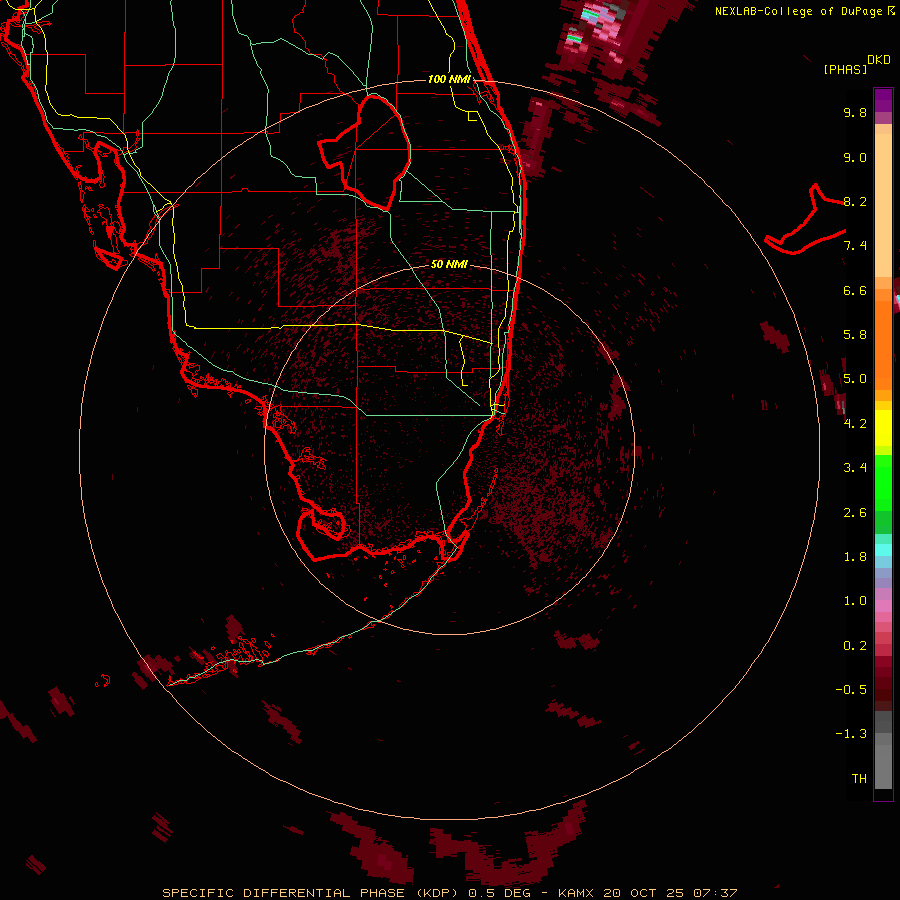Click the 3.4 legend value

855,468
